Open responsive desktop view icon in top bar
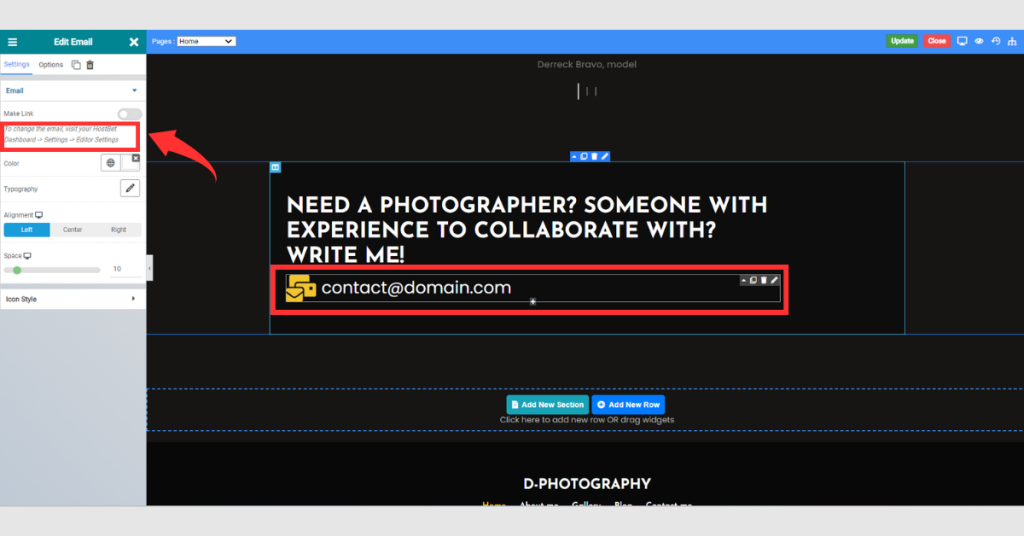This screenshot has height=536, width=1024. [x=962, y=41]
